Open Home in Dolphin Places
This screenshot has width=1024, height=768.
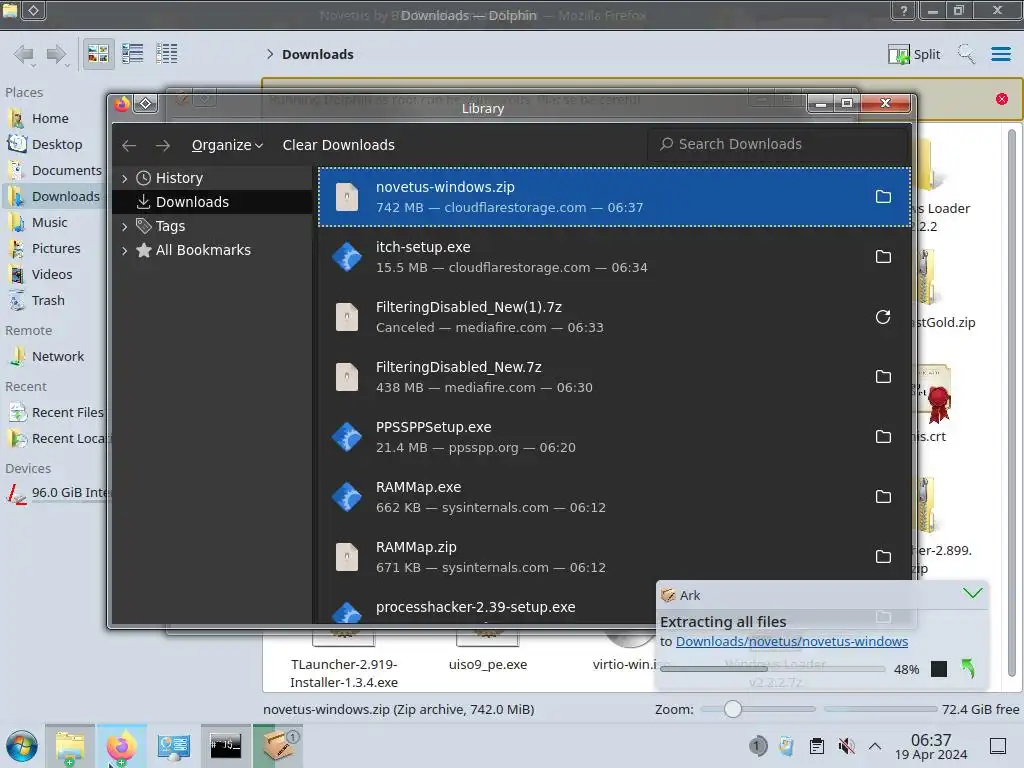(52, 118)
